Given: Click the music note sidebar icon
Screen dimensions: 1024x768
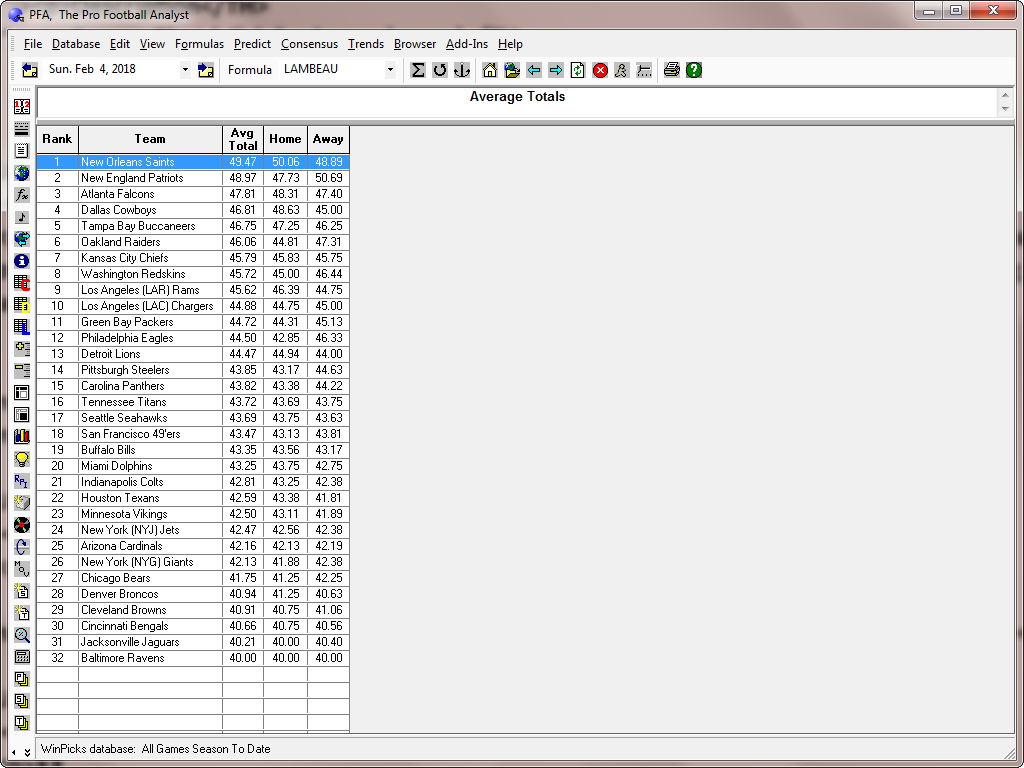Looking at the screenshot, I should pyautogui.click(x=22, y=217).
